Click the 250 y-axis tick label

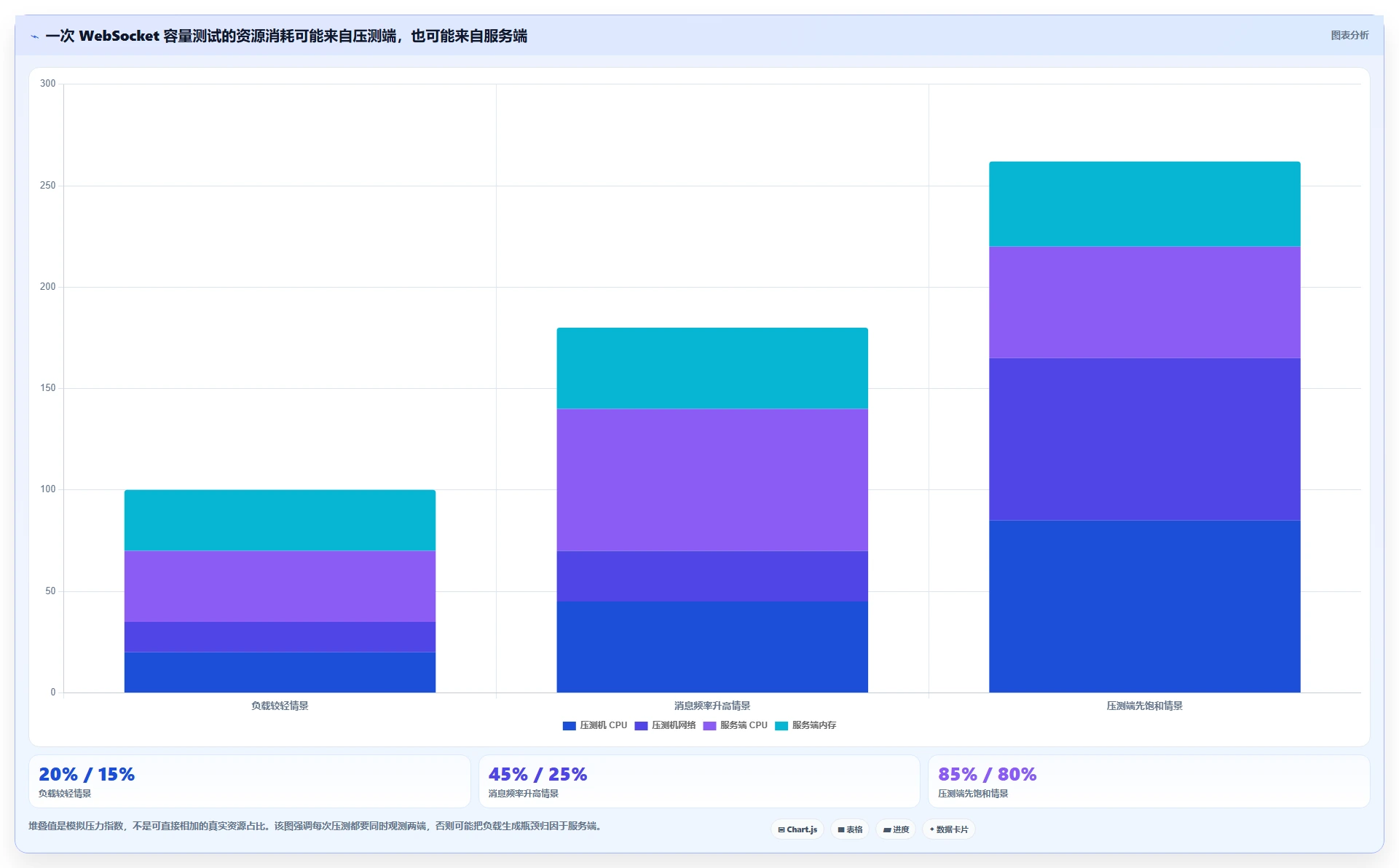click(x=48, y=186)
